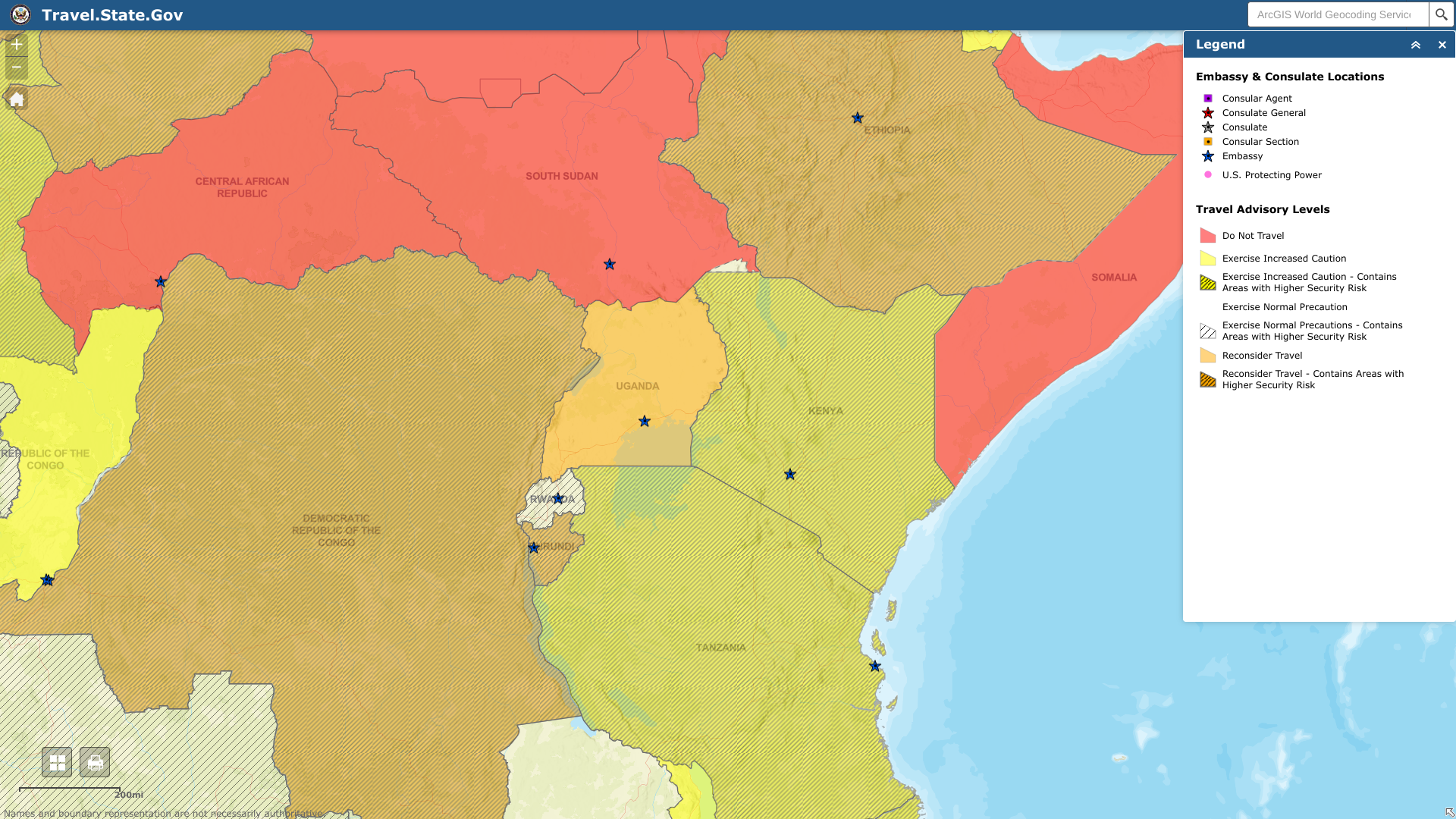1456x819 pixels.
Task: Open the basemap gallery grid button
Action: point(57,762)
